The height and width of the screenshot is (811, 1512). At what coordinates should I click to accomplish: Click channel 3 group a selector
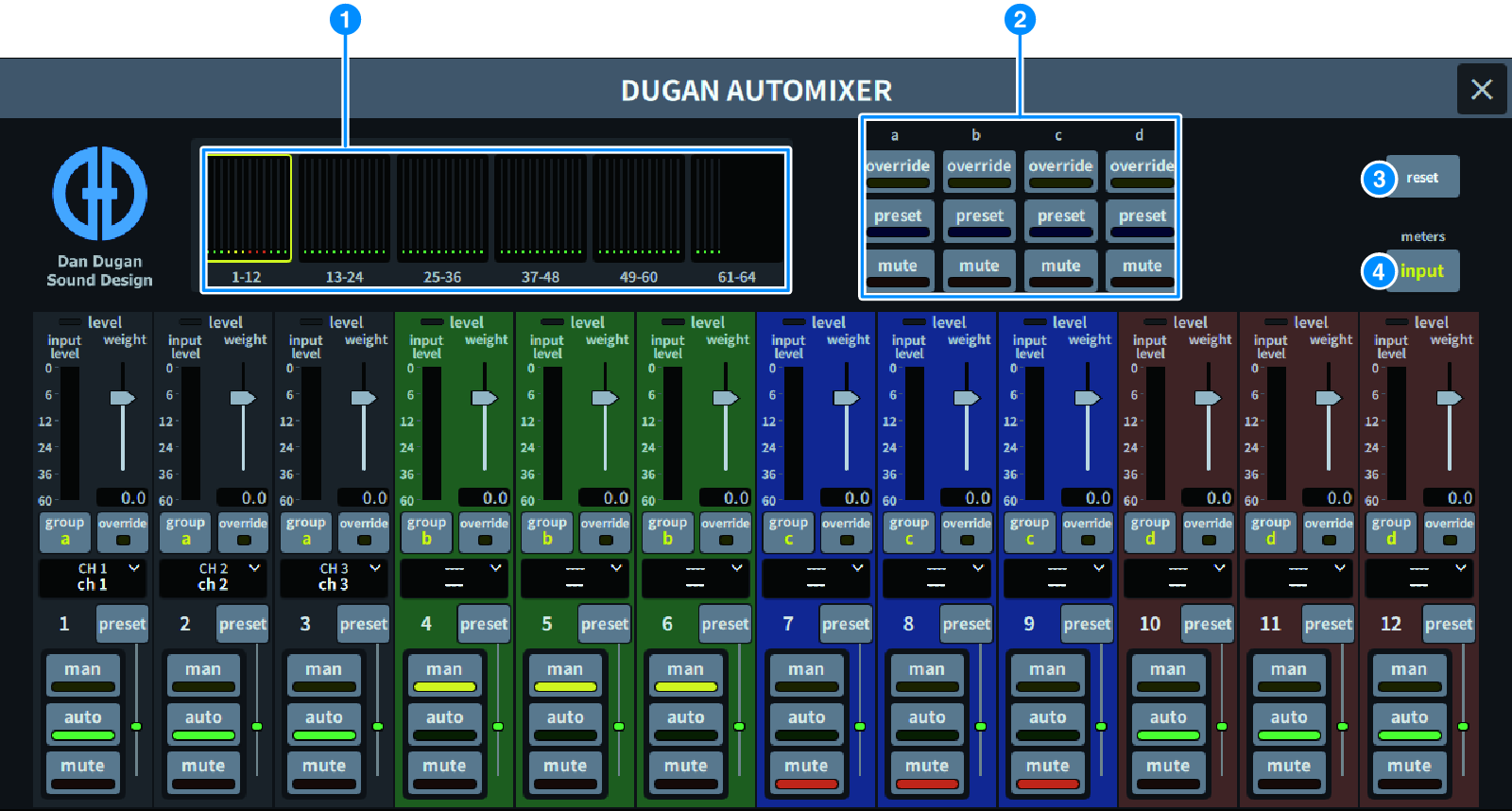point(306,532)
